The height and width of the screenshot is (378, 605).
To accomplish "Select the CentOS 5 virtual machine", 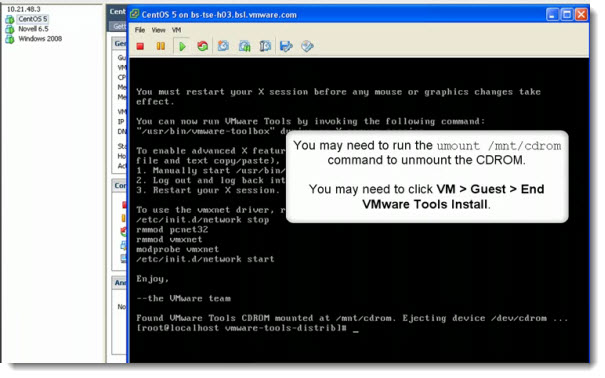I will click(32, 19).
